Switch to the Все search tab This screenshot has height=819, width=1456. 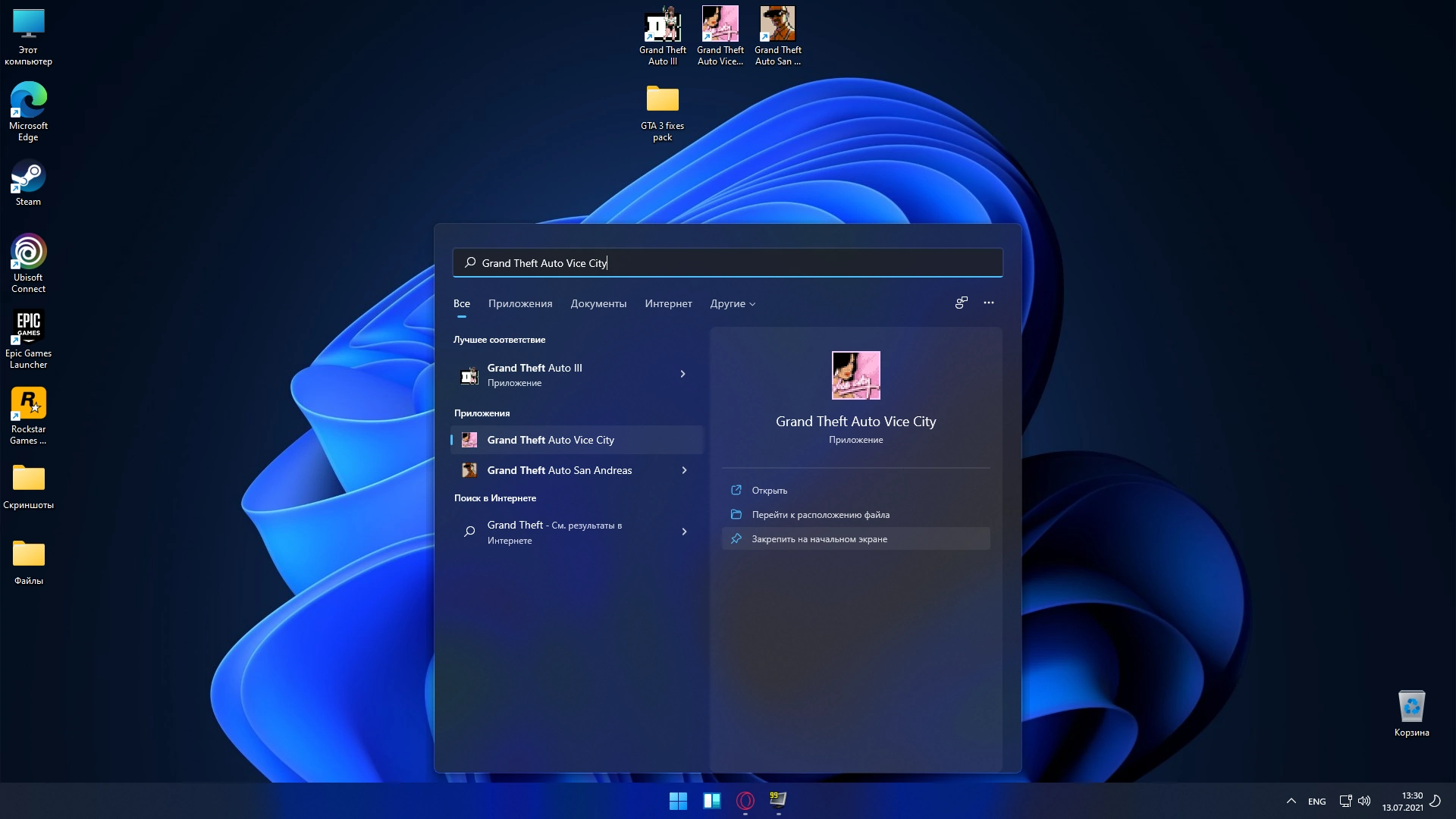pos(461,303)
